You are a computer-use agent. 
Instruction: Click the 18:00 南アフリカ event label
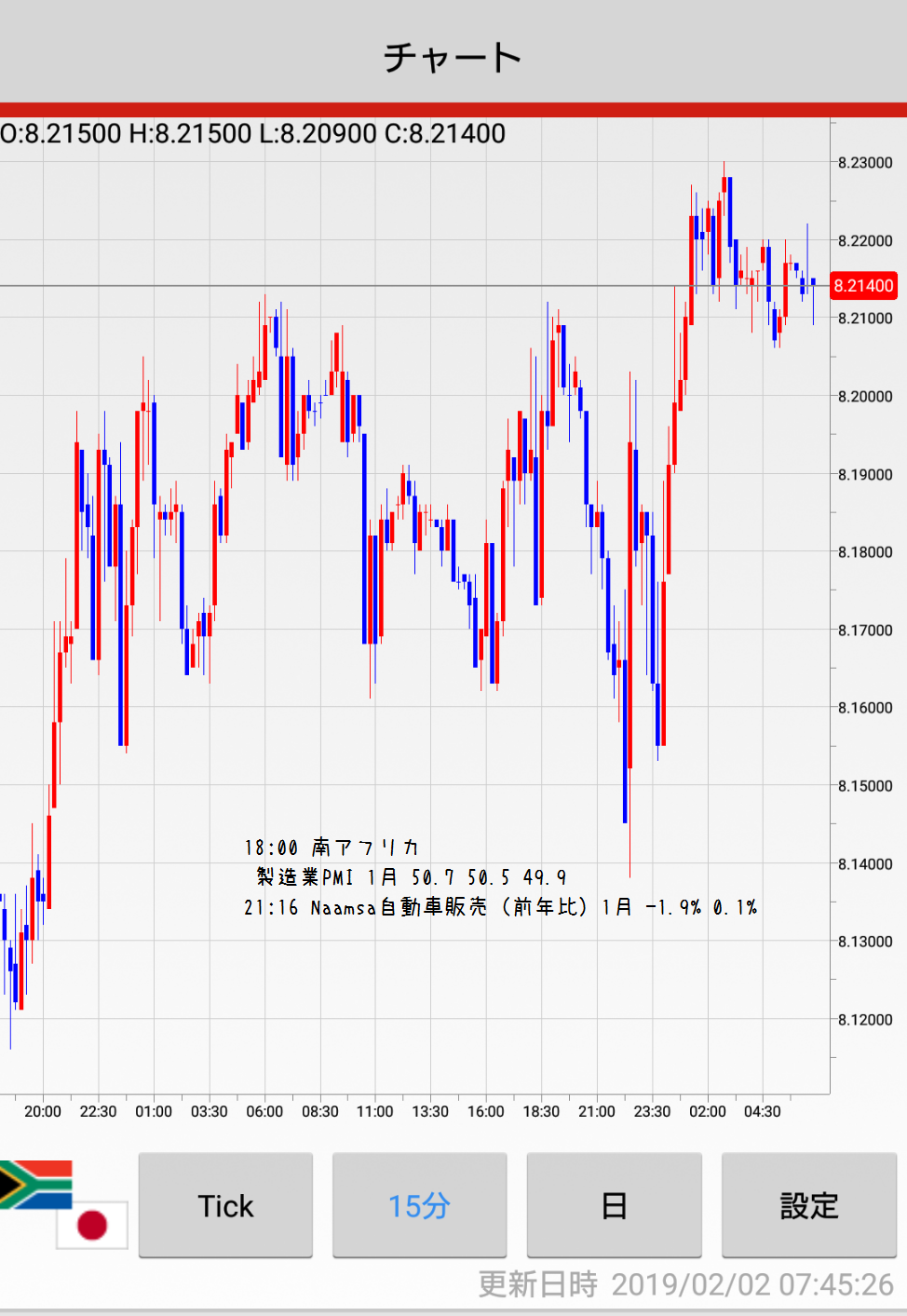tap(332, 848)
